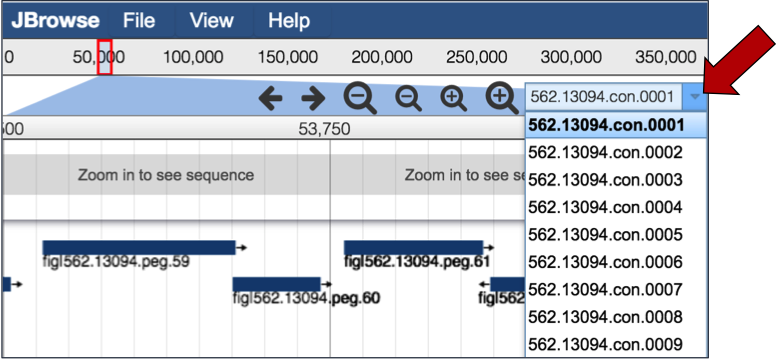The image size is (780, 364).
Task: Open the JBrowse File menu
Action: [x=140, y=20]
